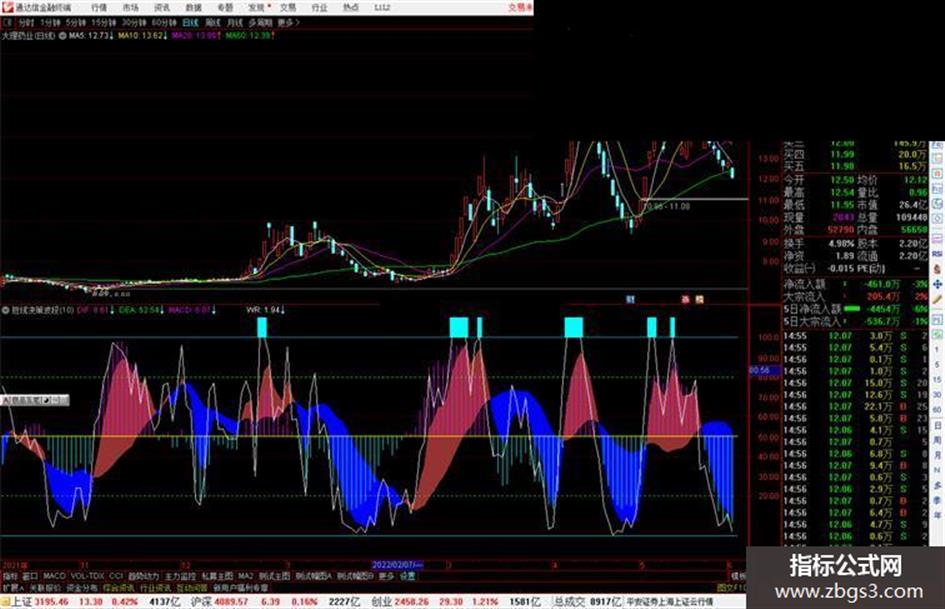Apply the CCI indicator
Screen dimensions: 945x609
[116, 576]
